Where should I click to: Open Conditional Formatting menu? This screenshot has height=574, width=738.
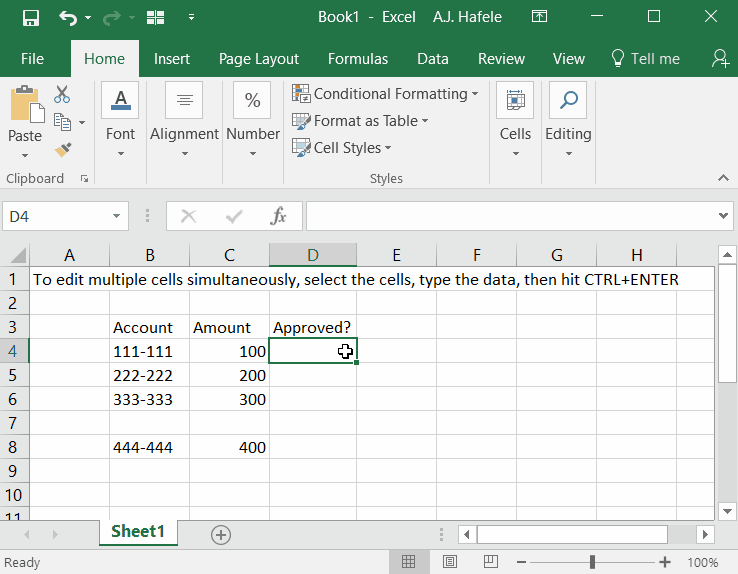point(385,94)
